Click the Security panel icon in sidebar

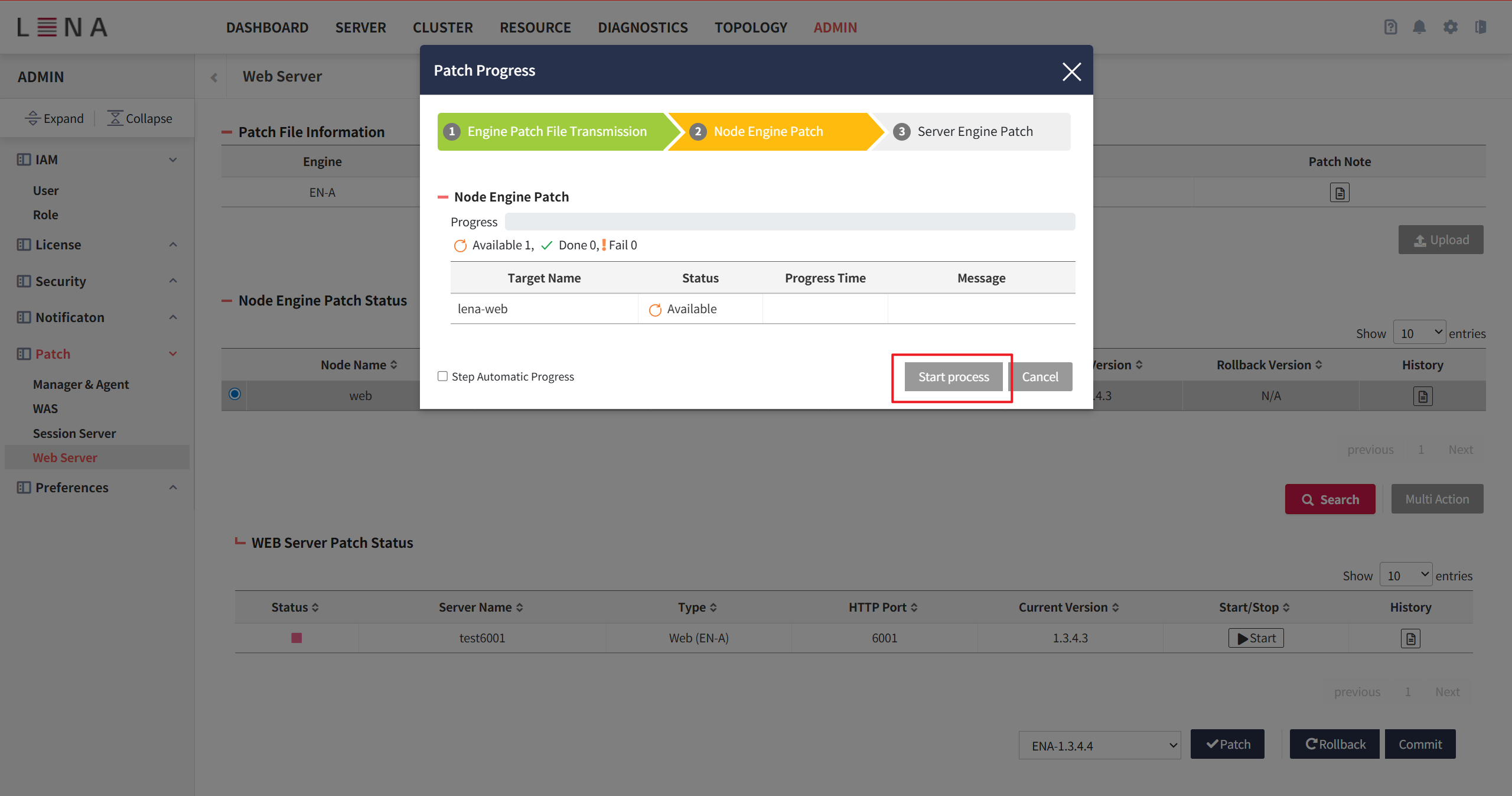point(24,281)
